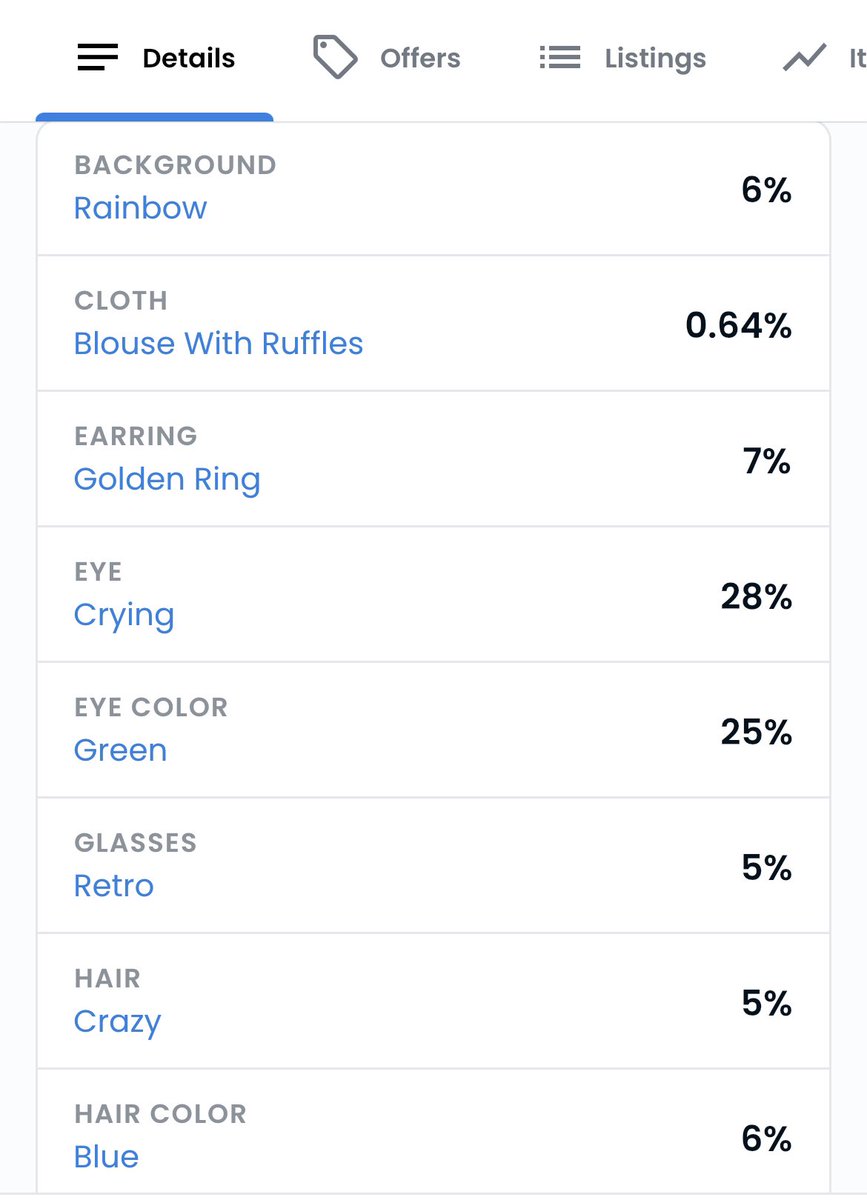Click the trending line chart icon

(x=804, y=58)
